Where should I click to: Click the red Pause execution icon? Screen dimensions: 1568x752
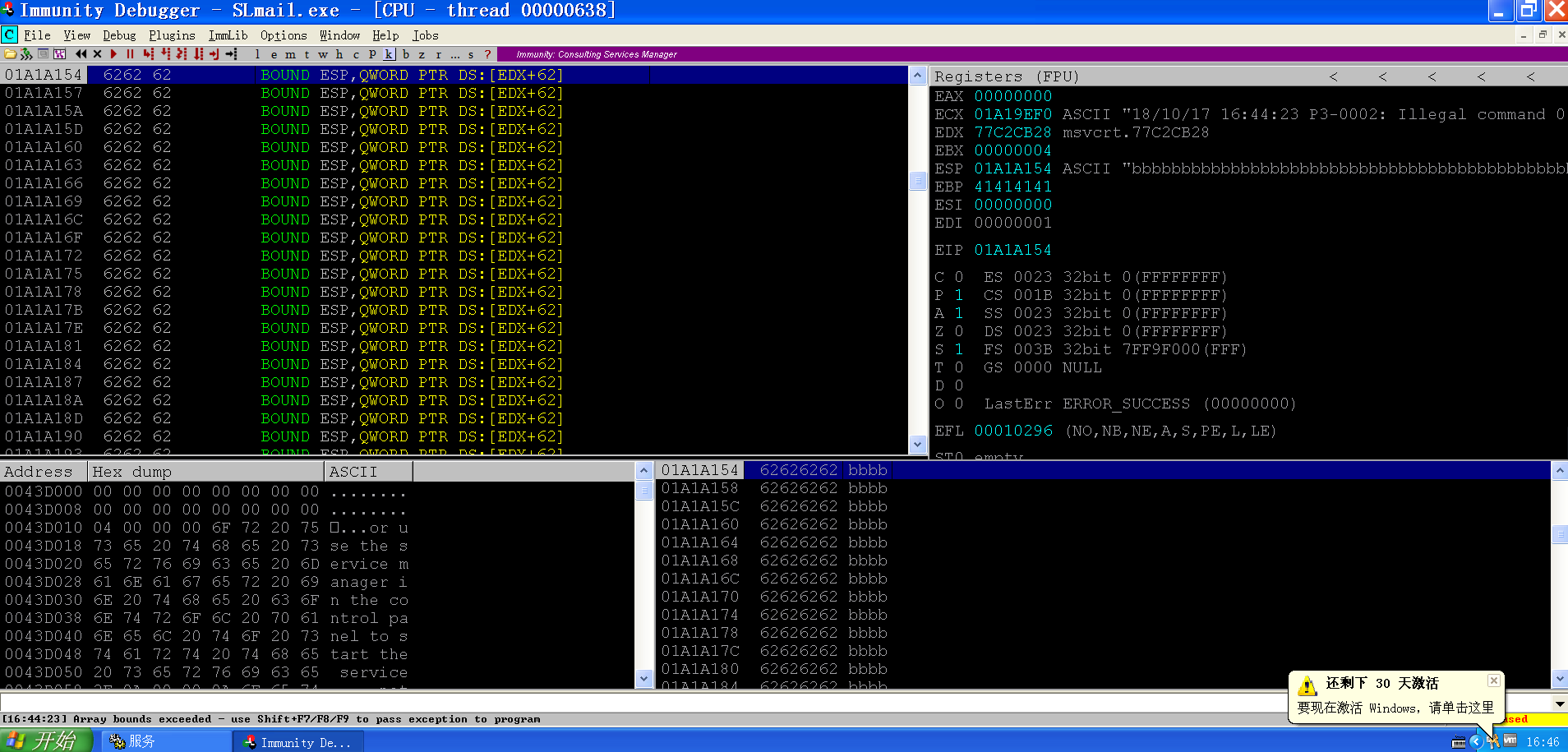tap(130, 54)
